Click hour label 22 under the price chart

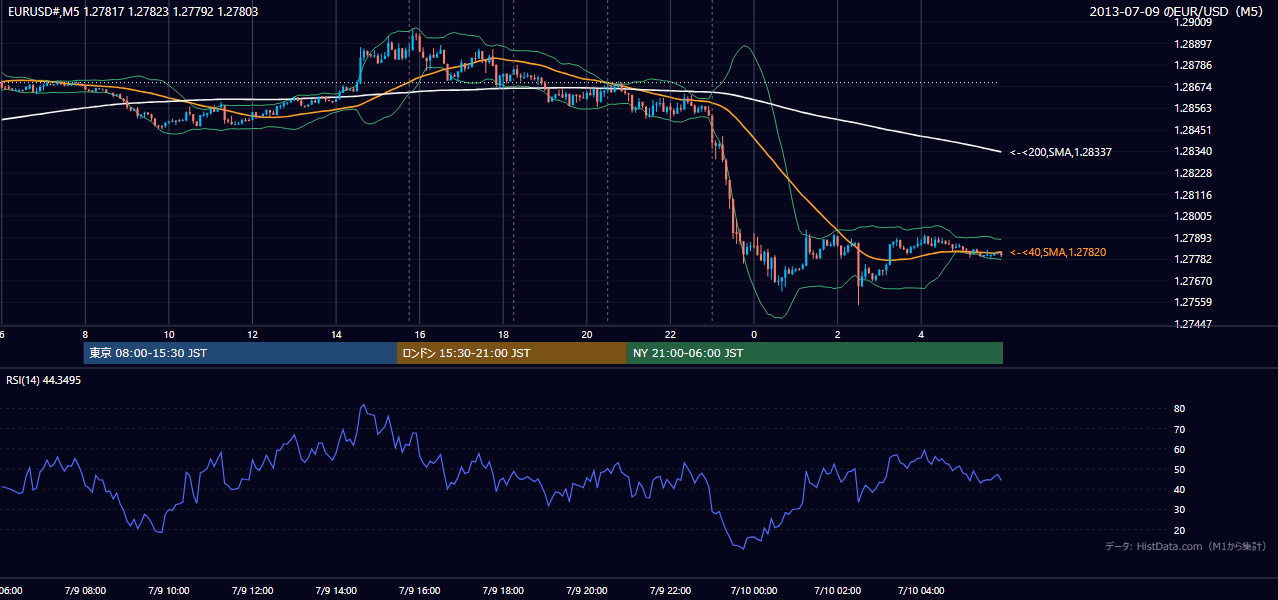click(671, 334)
